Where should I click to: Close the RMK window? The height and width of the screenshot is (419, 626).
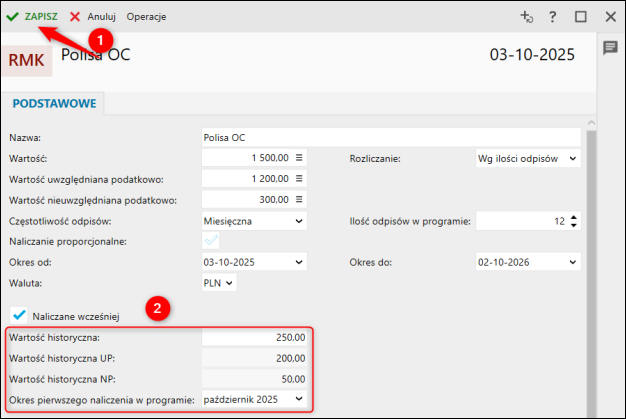[610, 17]
